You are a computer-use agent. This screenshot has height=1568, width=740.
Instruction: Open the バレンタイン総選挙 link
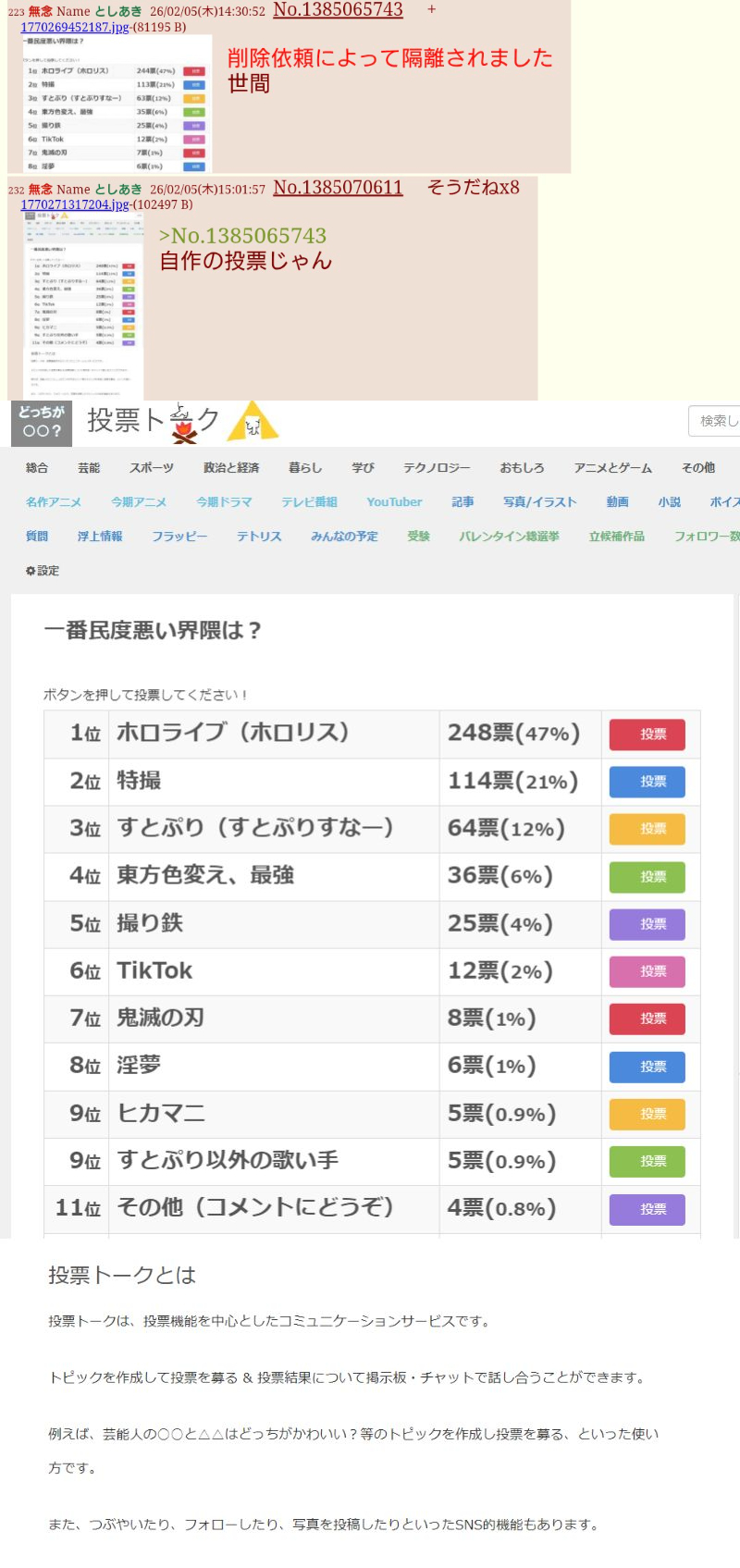[x=509, y=537]
